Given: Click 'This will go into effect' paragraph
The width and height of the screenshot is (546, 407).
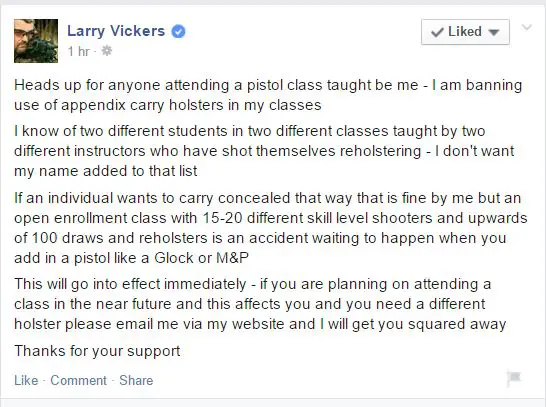Looking at the screenshot, I should [x=260, y=304].
